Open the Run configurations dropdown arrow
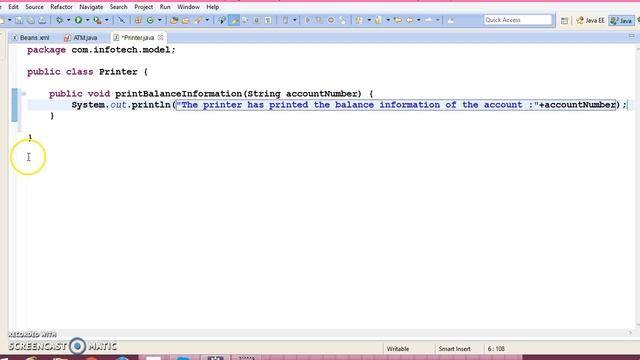 tap(87, 20)
